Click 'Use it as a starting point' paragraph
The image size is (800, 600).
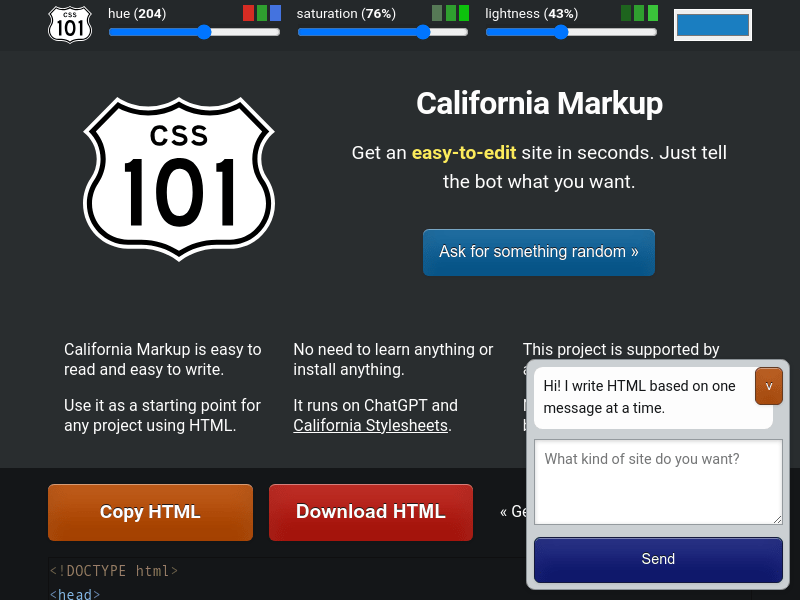tap(162, 415)
